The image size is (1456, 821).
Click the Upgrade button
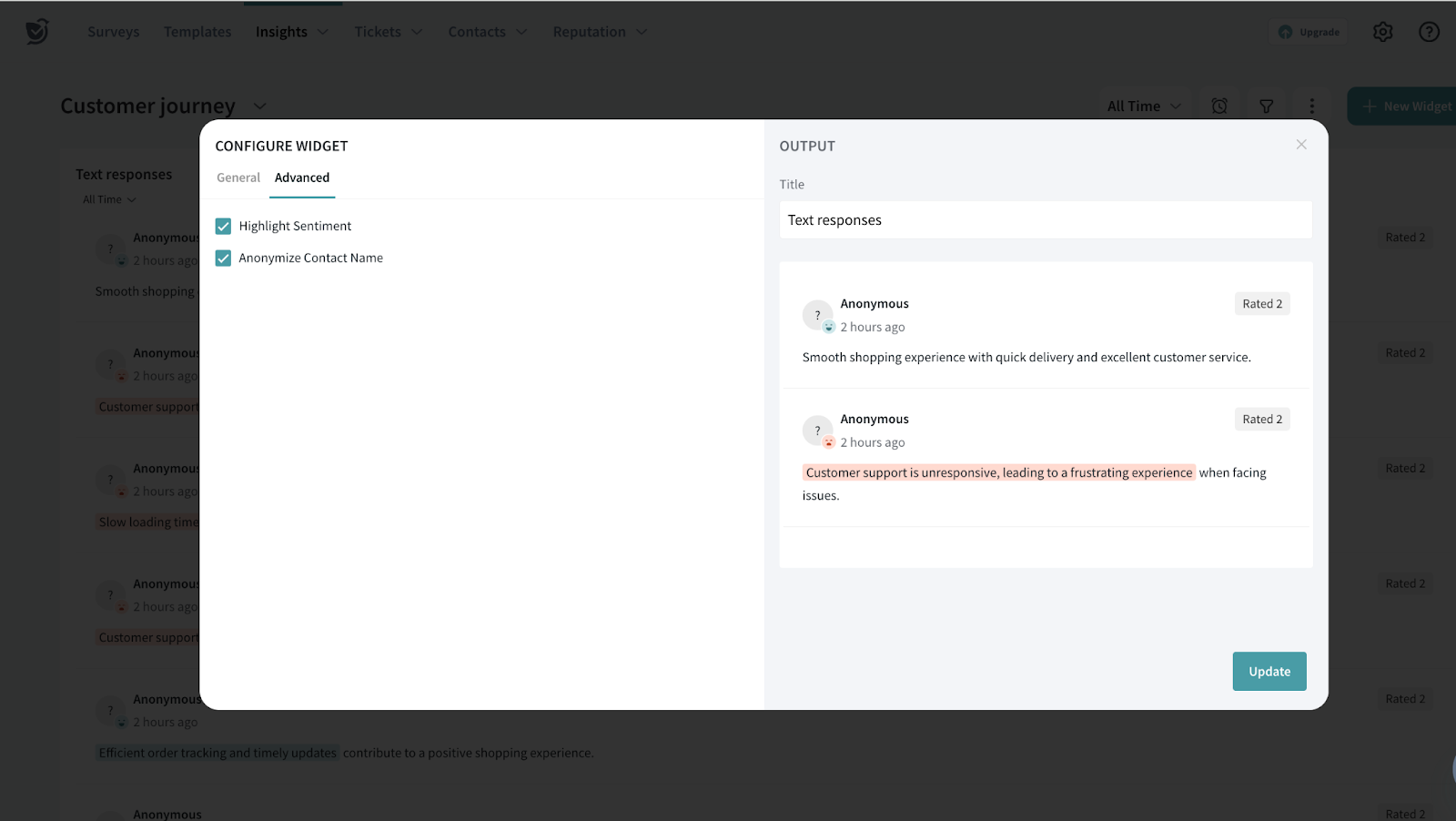coord(1309,32)
